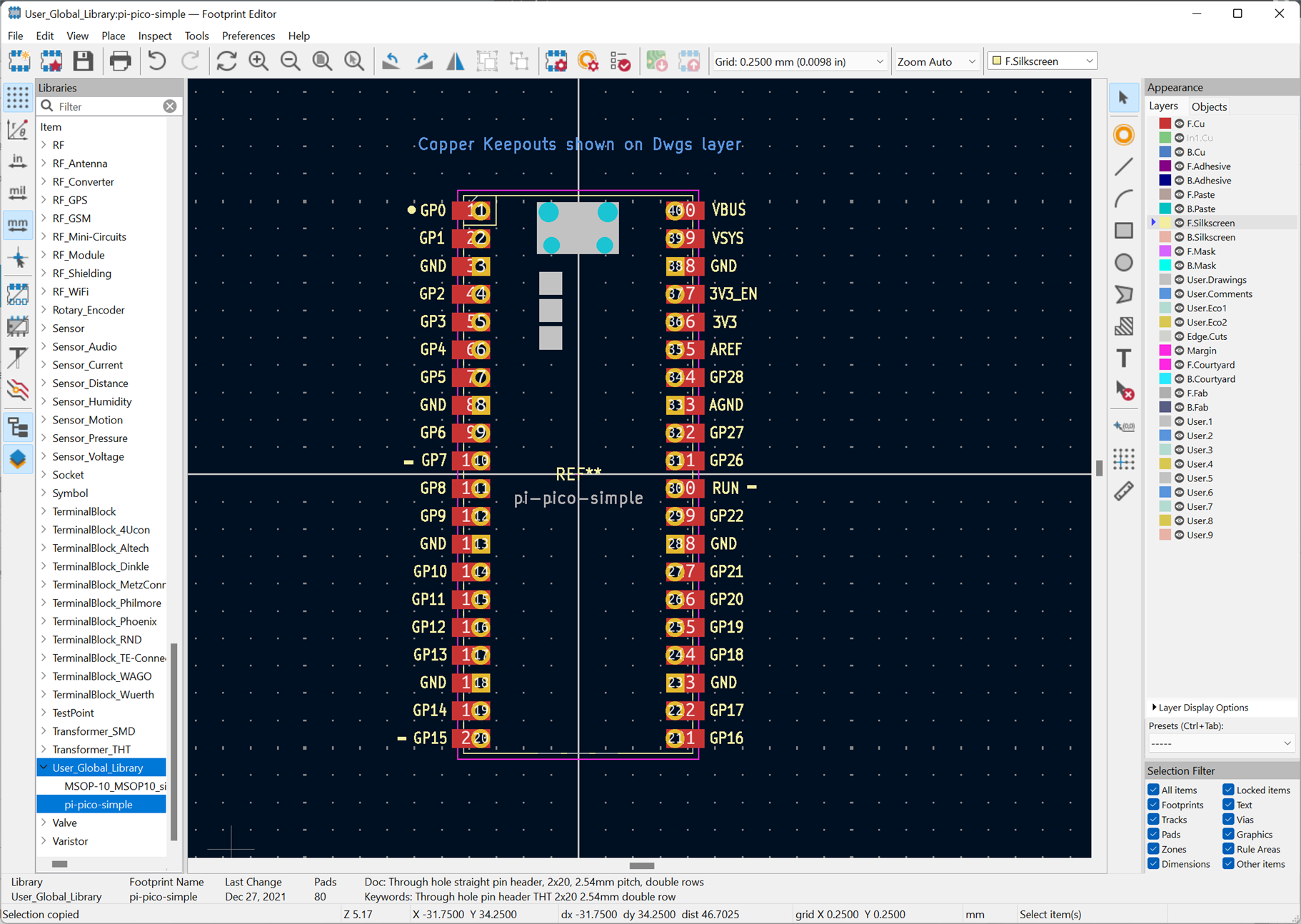Screen dimensions: 1301x924
Task: Select the Draw Rectangle tool
Action: pos(1124,230)
